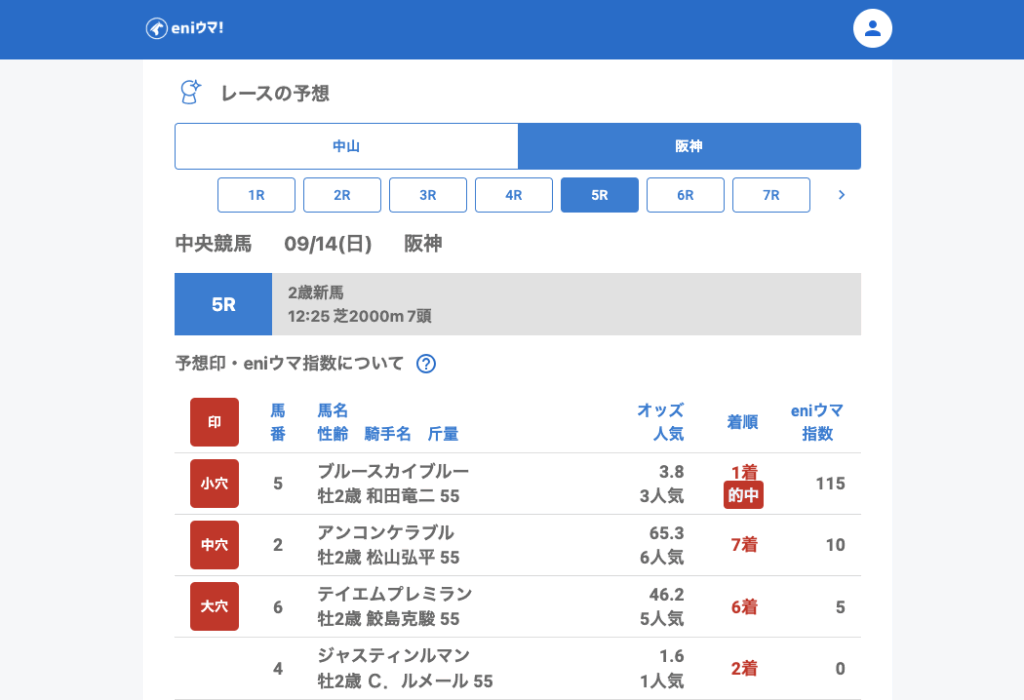Image resolution: width=1024 pixels, height=700 pixels.
Task: Go to race 3R
Action: [428, 195]
